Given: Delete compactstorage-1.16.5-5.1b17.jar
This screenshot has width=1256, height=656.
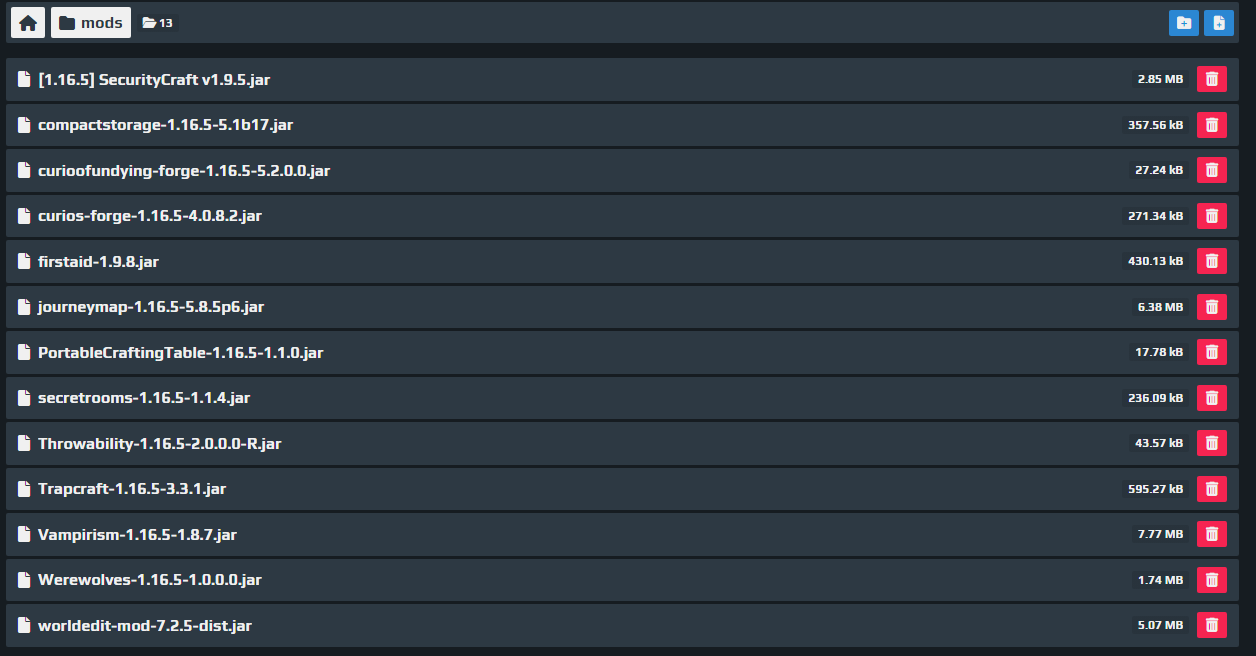Looking at the screenshot, I should pos(1212,125).
